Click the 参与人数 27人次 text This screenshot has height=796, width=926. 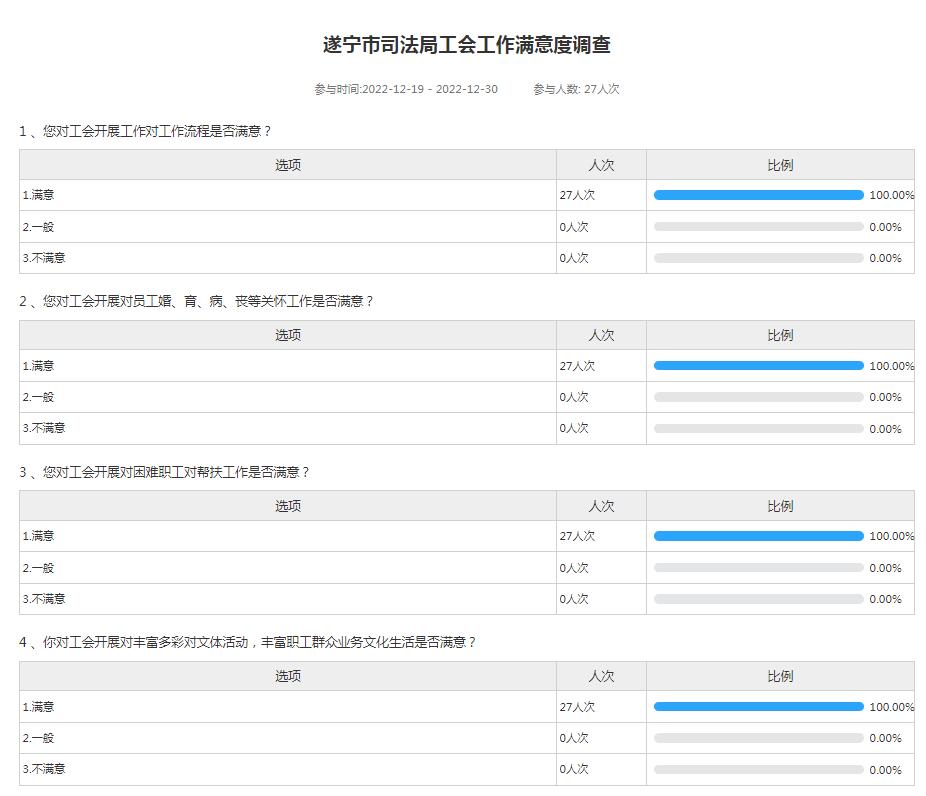click(x=576, y=89)
